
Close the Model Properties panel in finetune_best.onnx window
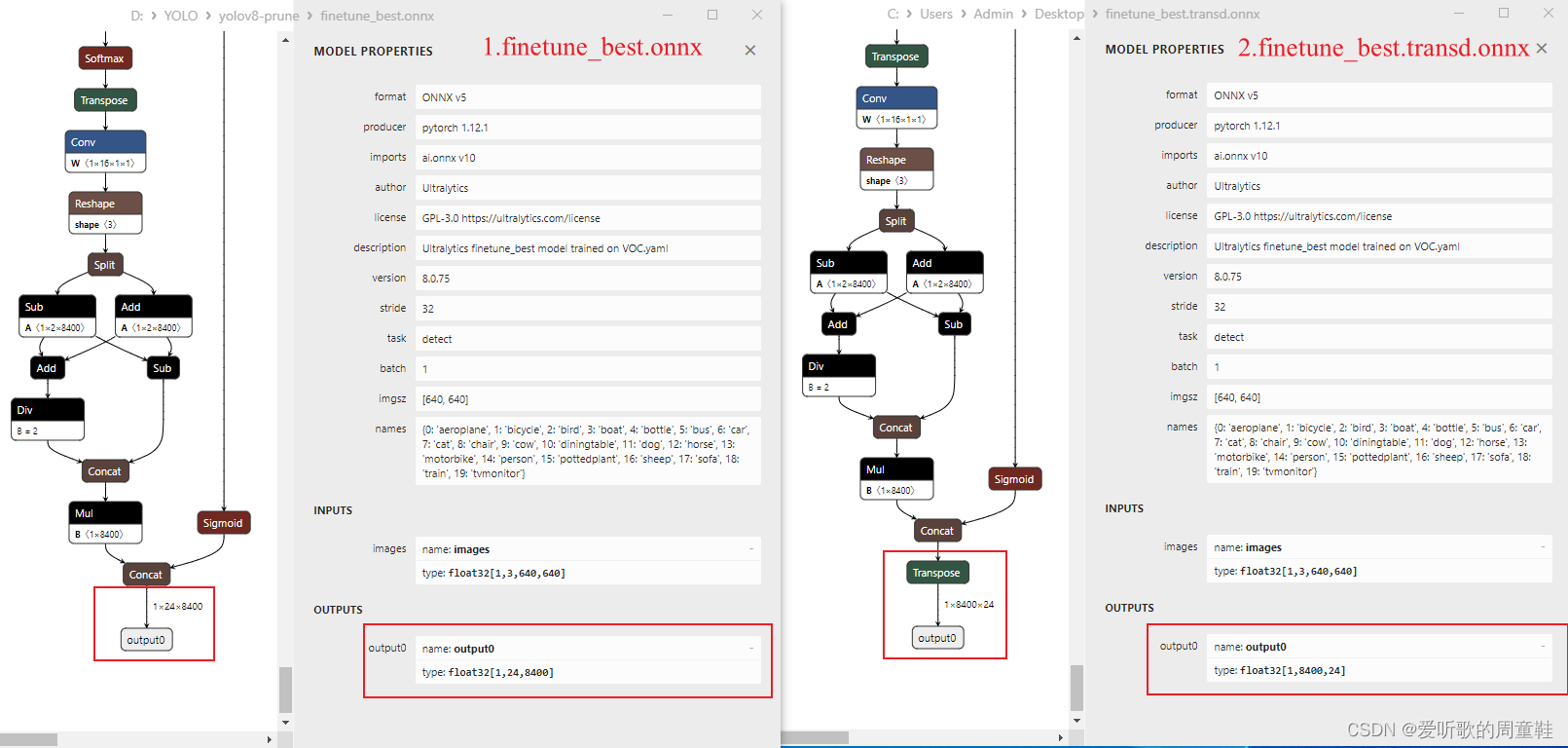coord(750,51)
